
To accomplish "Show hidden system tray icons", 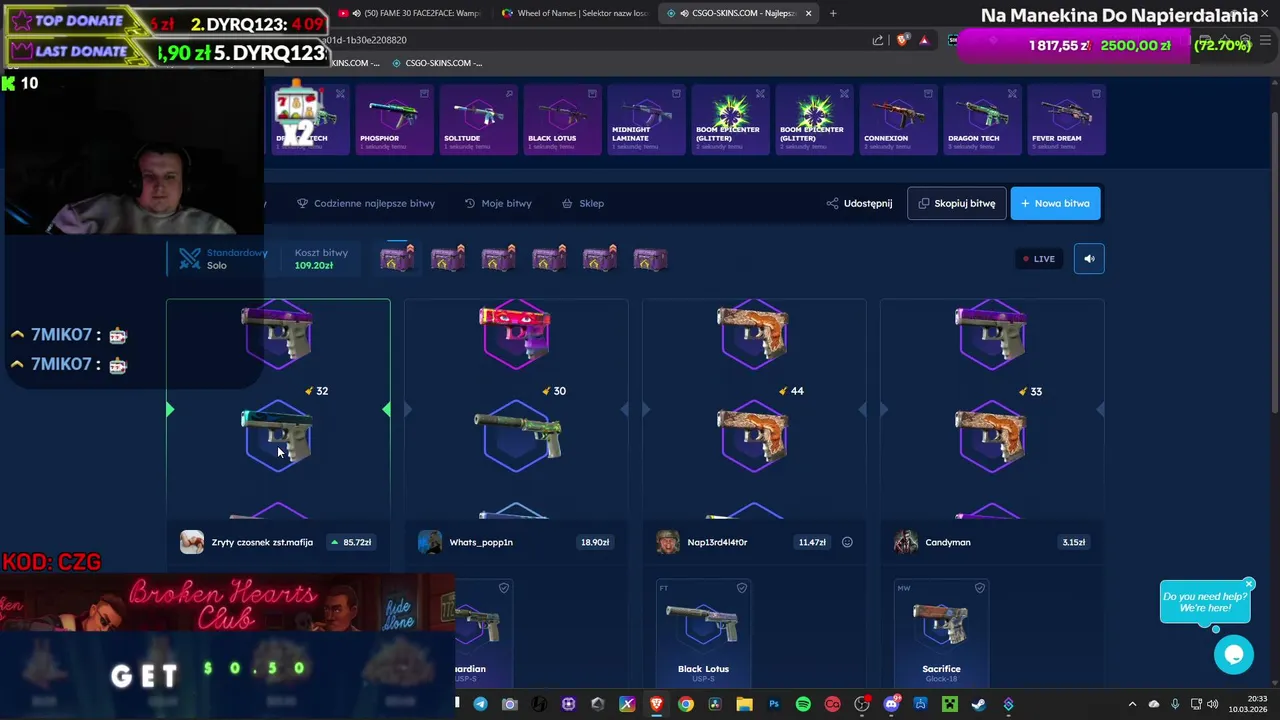I will click(1132, 704).
